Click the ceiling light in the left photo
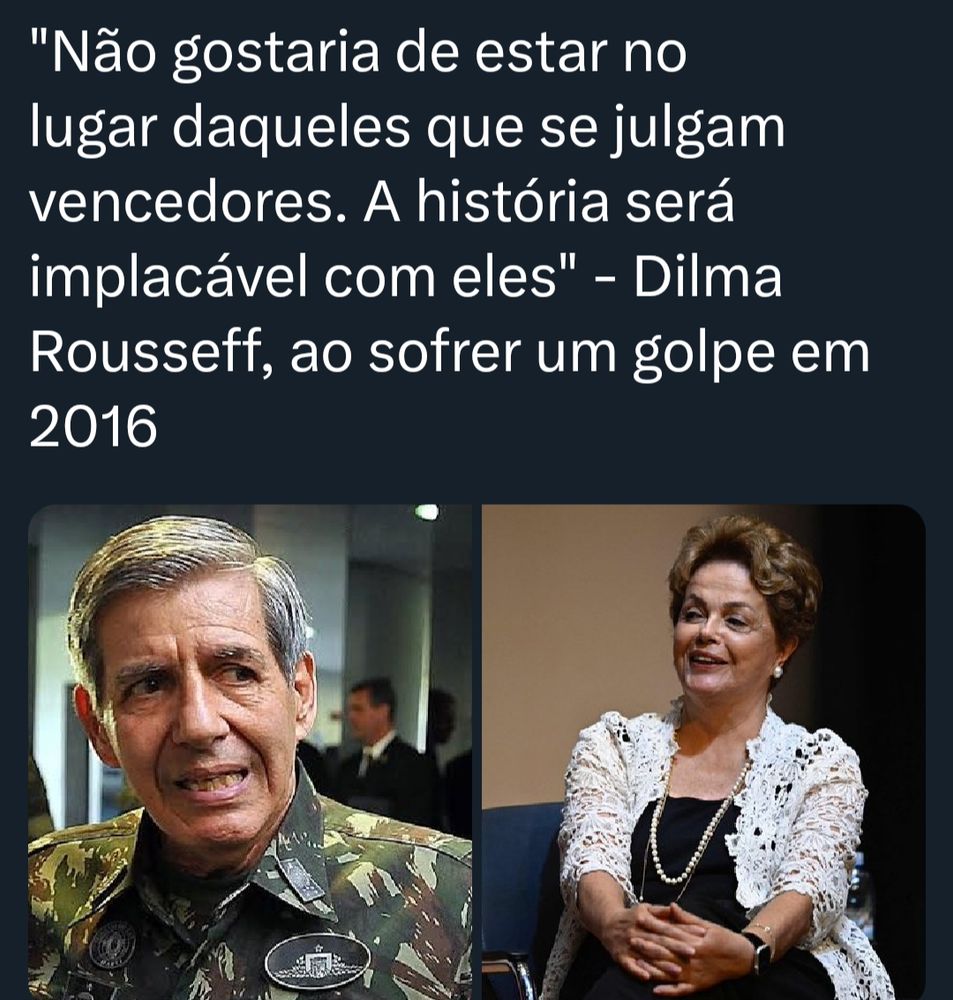Image resolution: width=953 pixels, height=1000 pixels. (x=427, y=511)
